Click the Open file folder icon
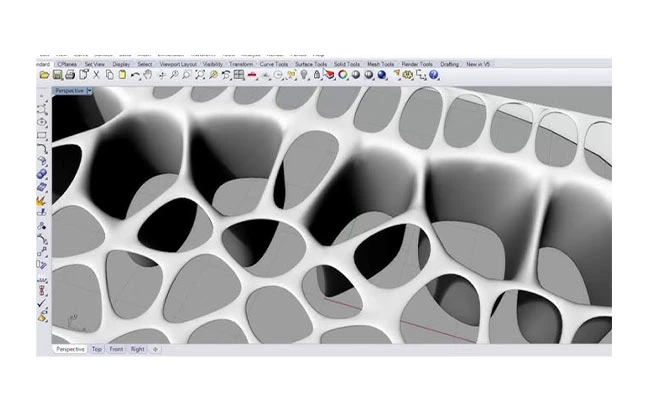The width and height of the screenshot is (650, 409). click(x=44, y=75)
